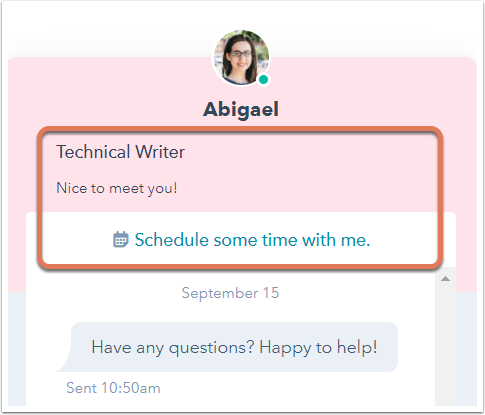Click the word "Writer" in the job title

160,152
